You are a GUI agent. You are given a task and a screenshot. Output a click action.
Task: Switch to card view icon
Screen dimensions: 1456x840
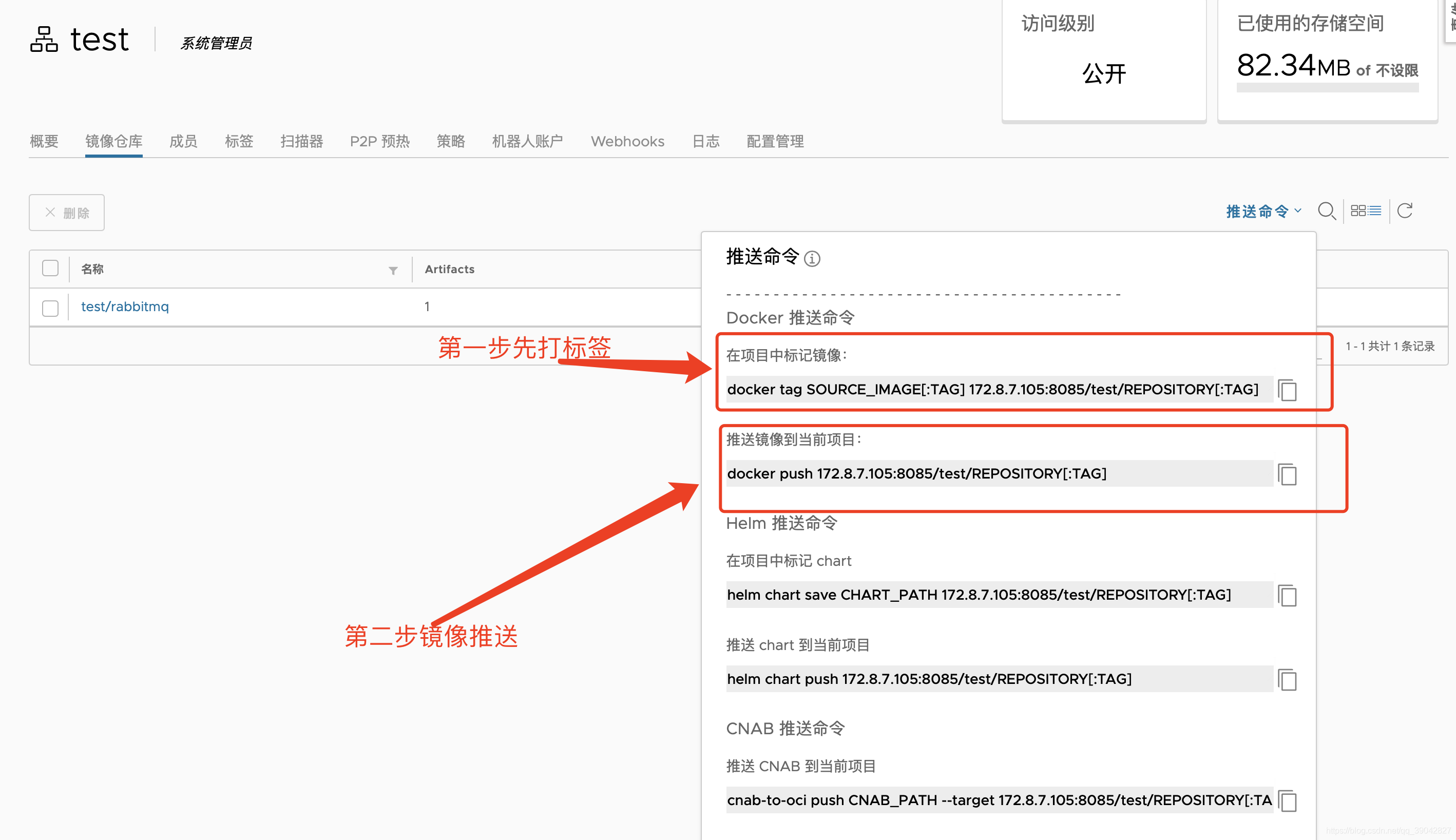coord(1358,211)
